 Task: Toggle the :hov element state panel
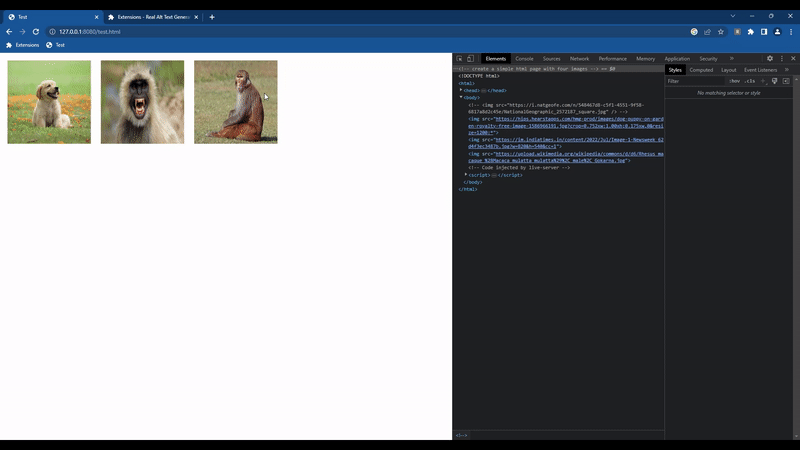click(x=734, y=81)
